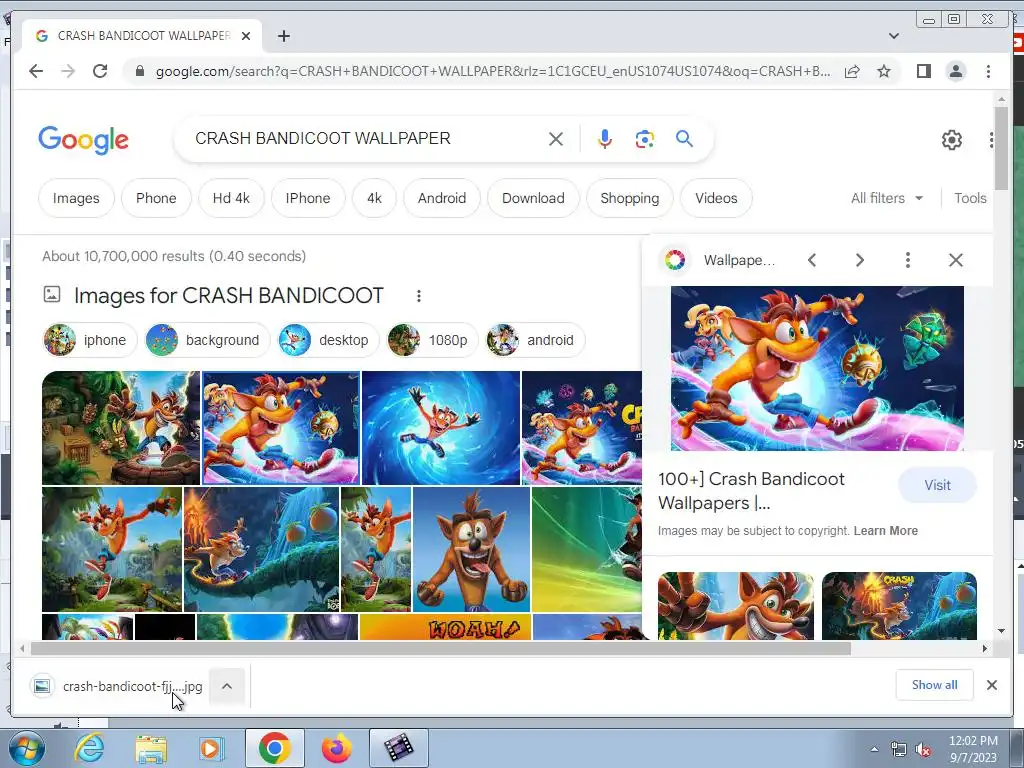The image size is (1024, 768).
Task: View site information lock icon
Action: pos(139,71)
